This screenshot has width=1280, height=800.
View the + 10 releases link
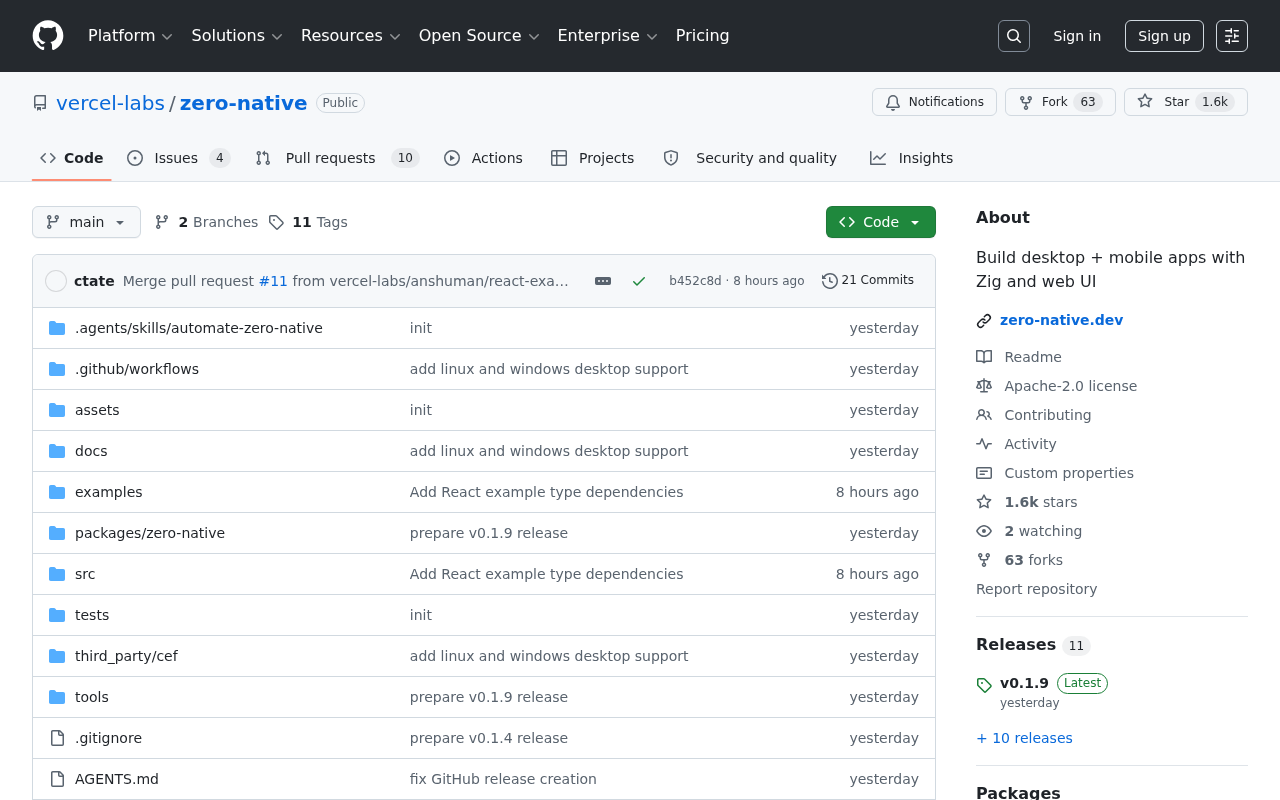1024,738
